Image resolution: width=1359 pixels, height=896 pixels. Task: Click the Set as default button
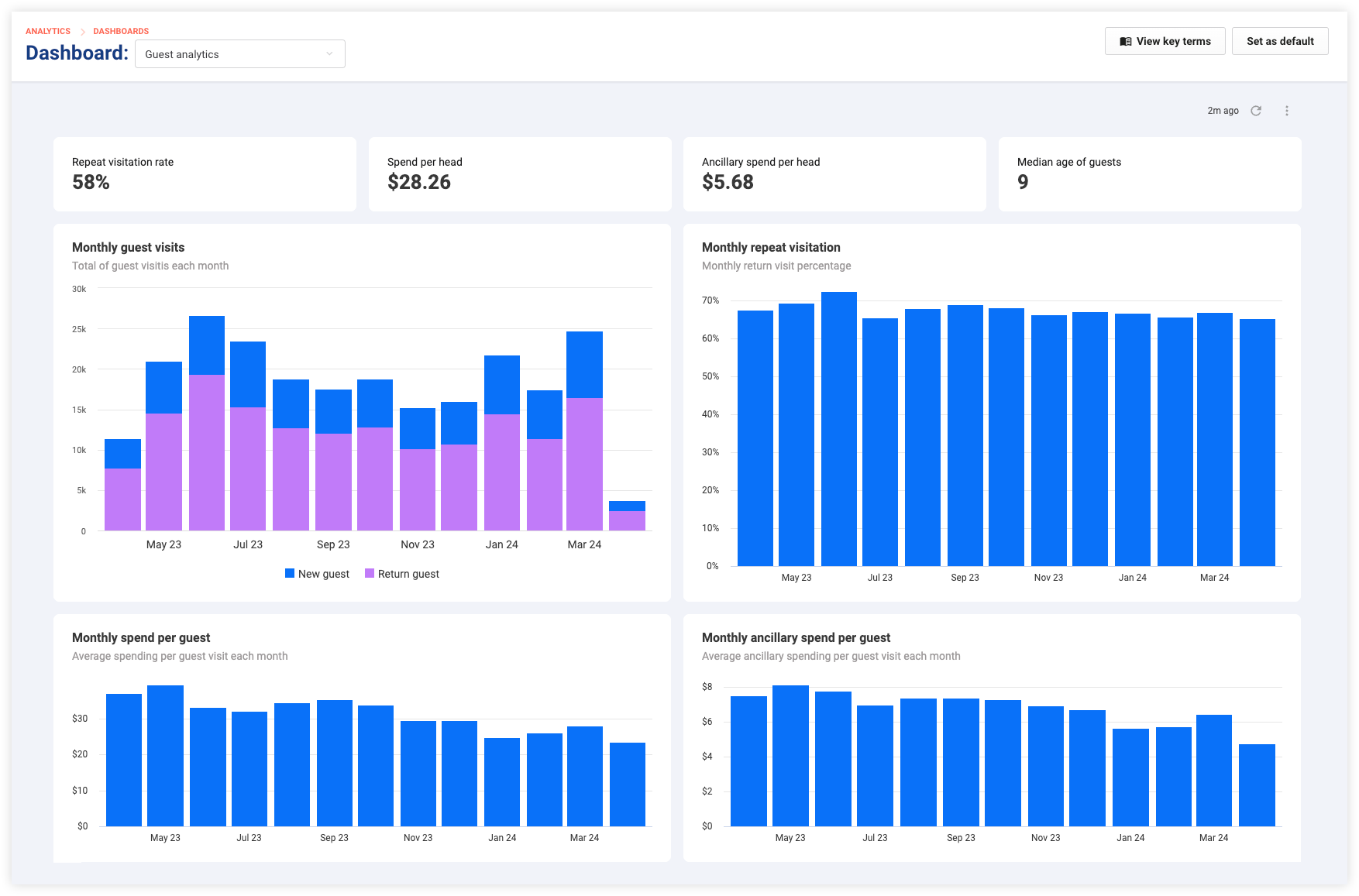click(x=1280, y=41)
